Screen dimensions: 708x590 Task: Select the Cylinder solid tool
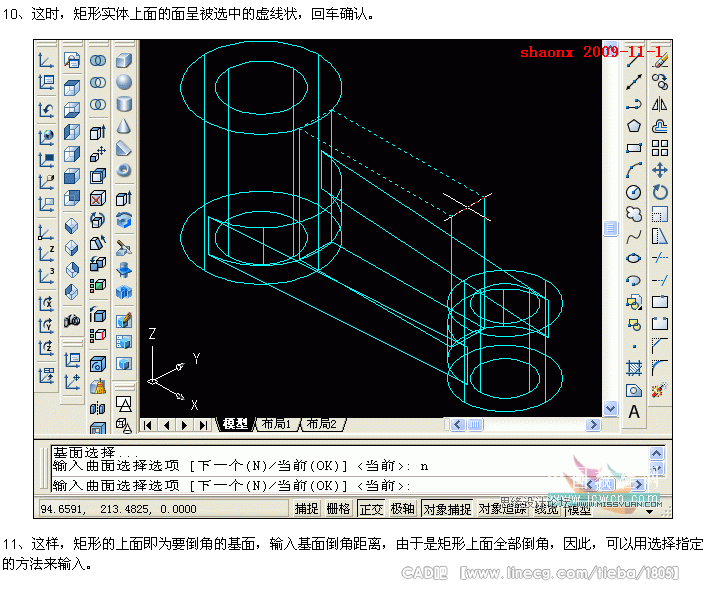click(124, 104)
